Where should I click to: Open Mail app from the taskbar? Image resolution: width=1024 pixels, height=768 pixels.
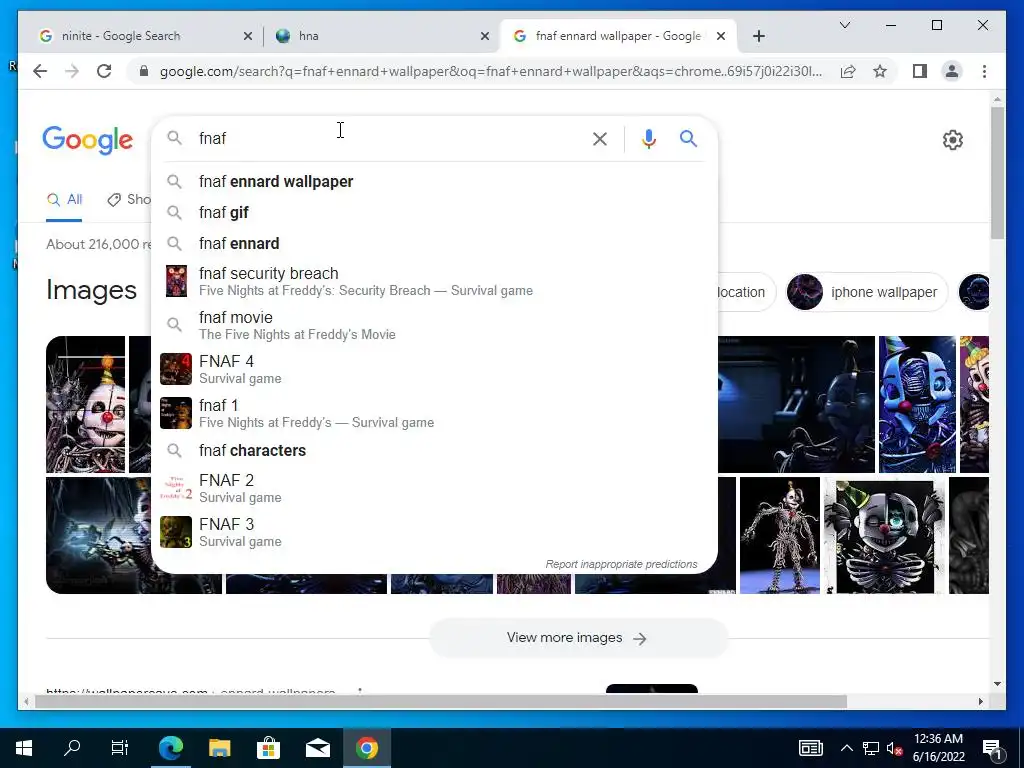[317, 748]
